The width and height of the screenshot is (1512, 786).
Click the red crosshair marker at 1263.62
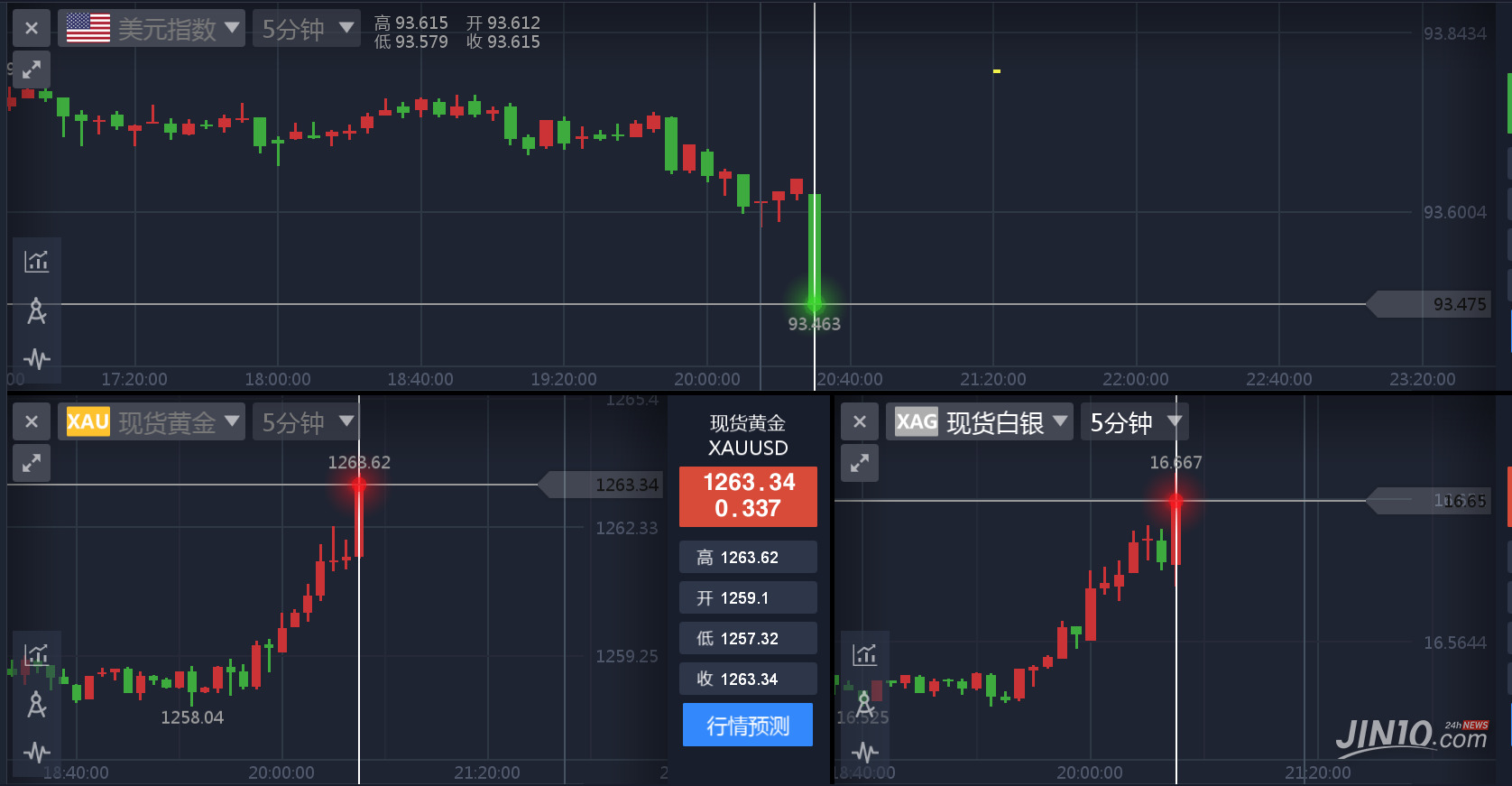tap(359, 485)
